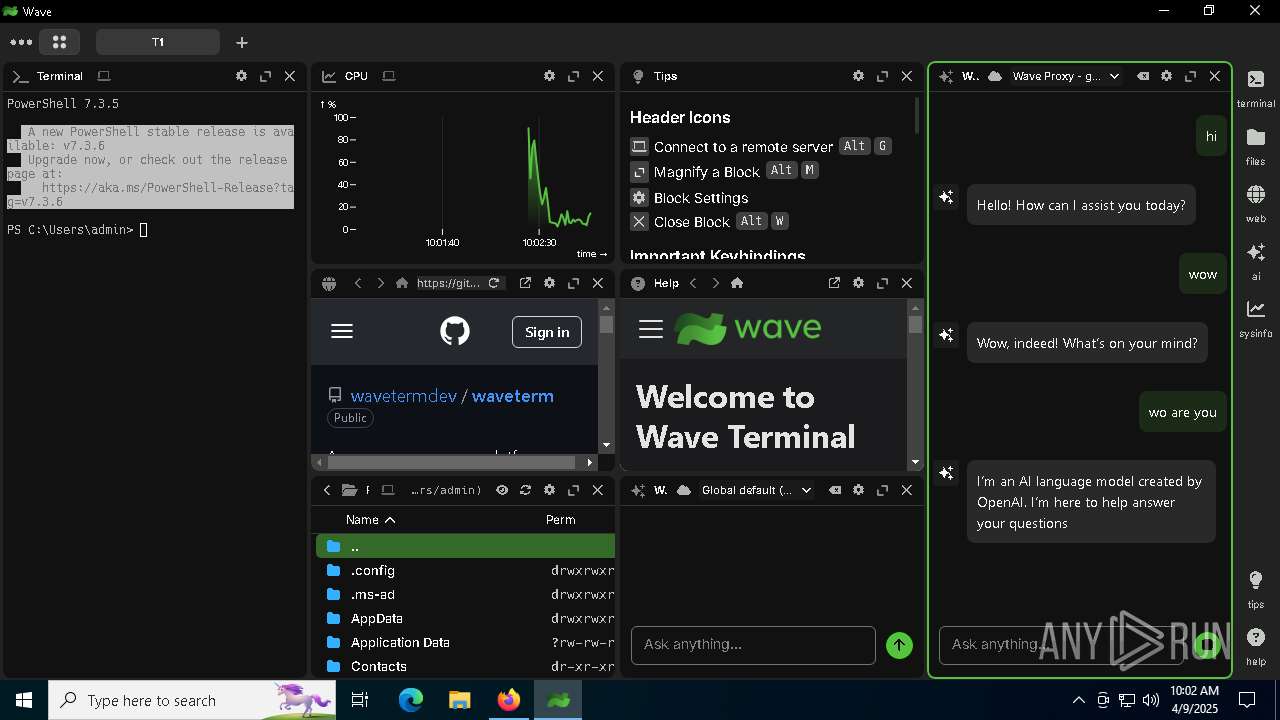Focus Ask anything input in Wave Proxy AI block
Viewport: 1280px width, 720px height.
tap(1060, 645)
